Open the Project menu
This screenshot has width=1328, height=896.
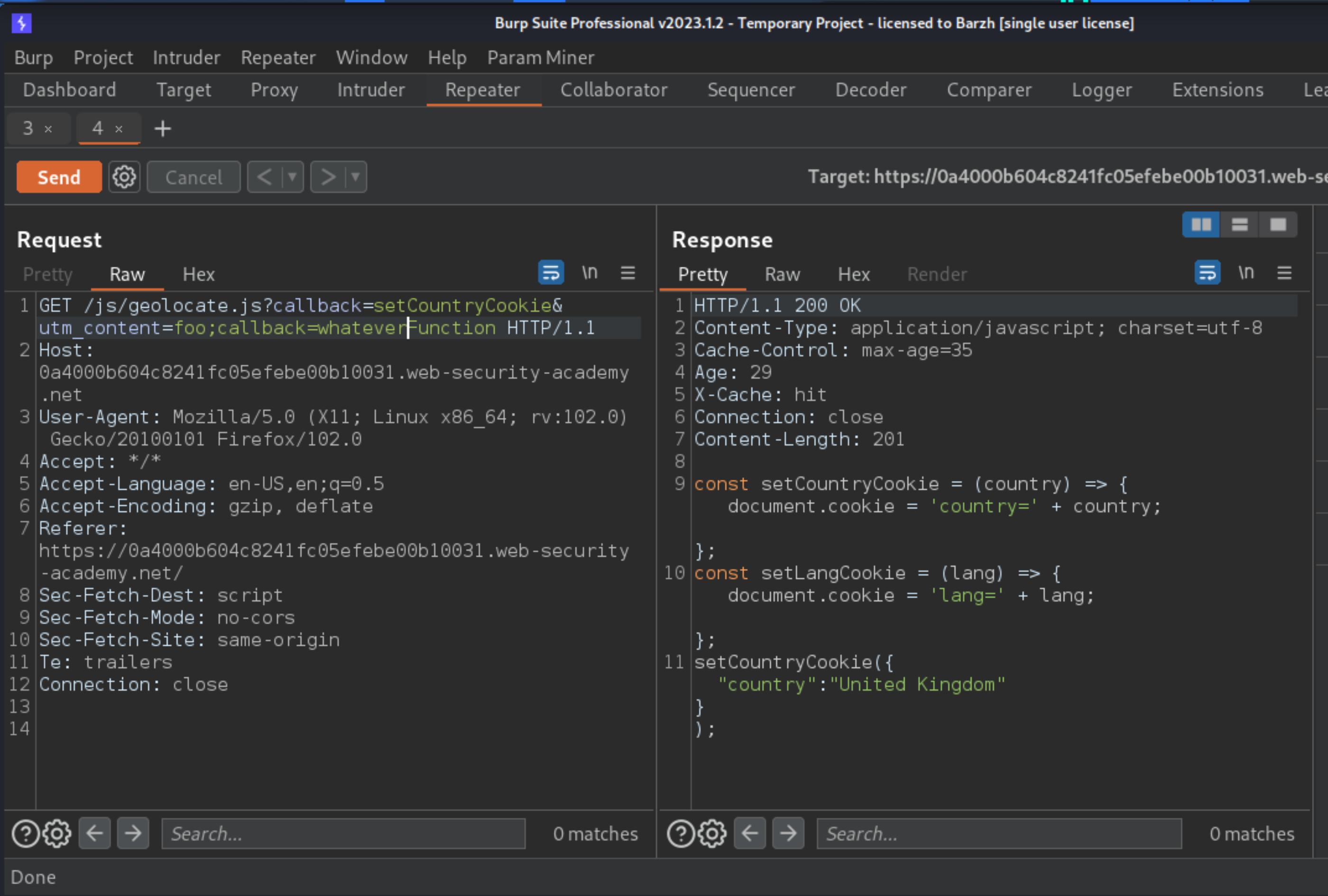tap(103, 58)
